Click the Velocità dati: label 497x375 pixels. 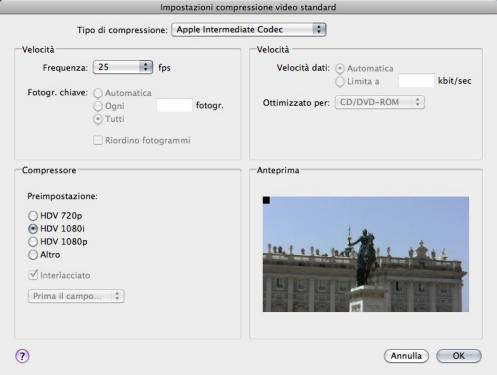pyautogui.click(x=303, y=68)
